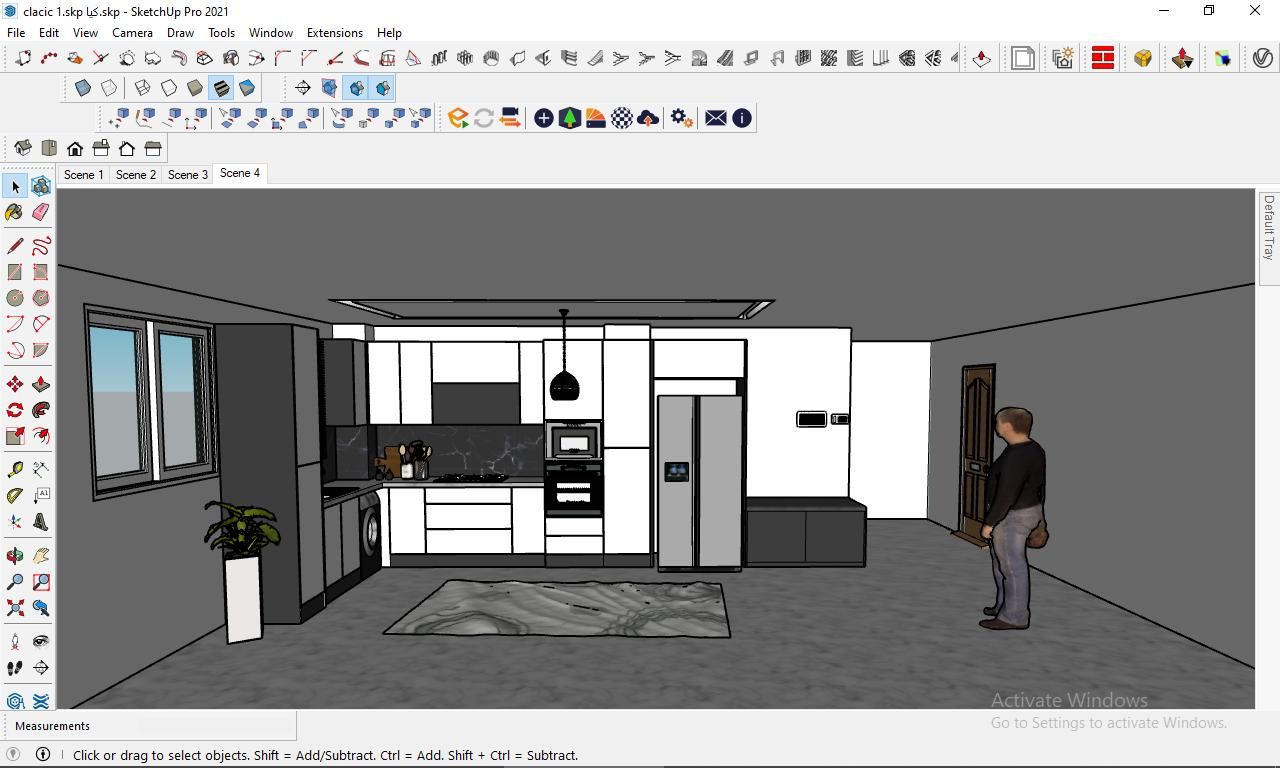Select the Section Plane tool

(41, 667)
